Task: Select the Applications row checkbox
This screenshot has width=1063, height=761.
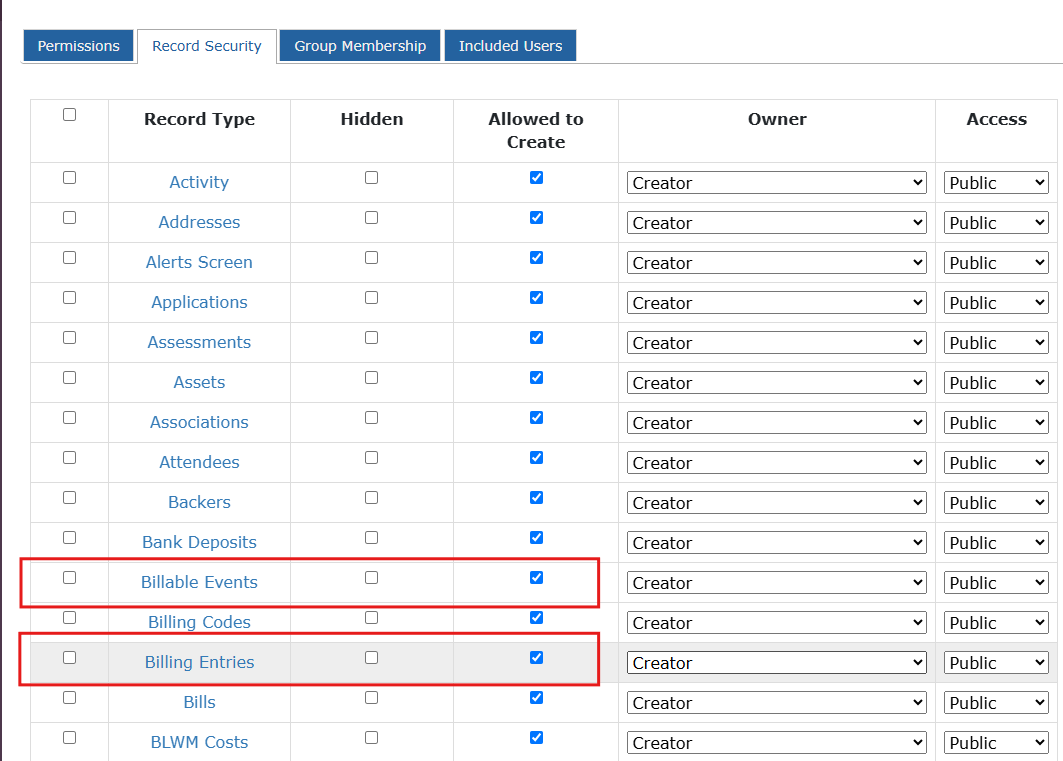Action: coord(69,297)
